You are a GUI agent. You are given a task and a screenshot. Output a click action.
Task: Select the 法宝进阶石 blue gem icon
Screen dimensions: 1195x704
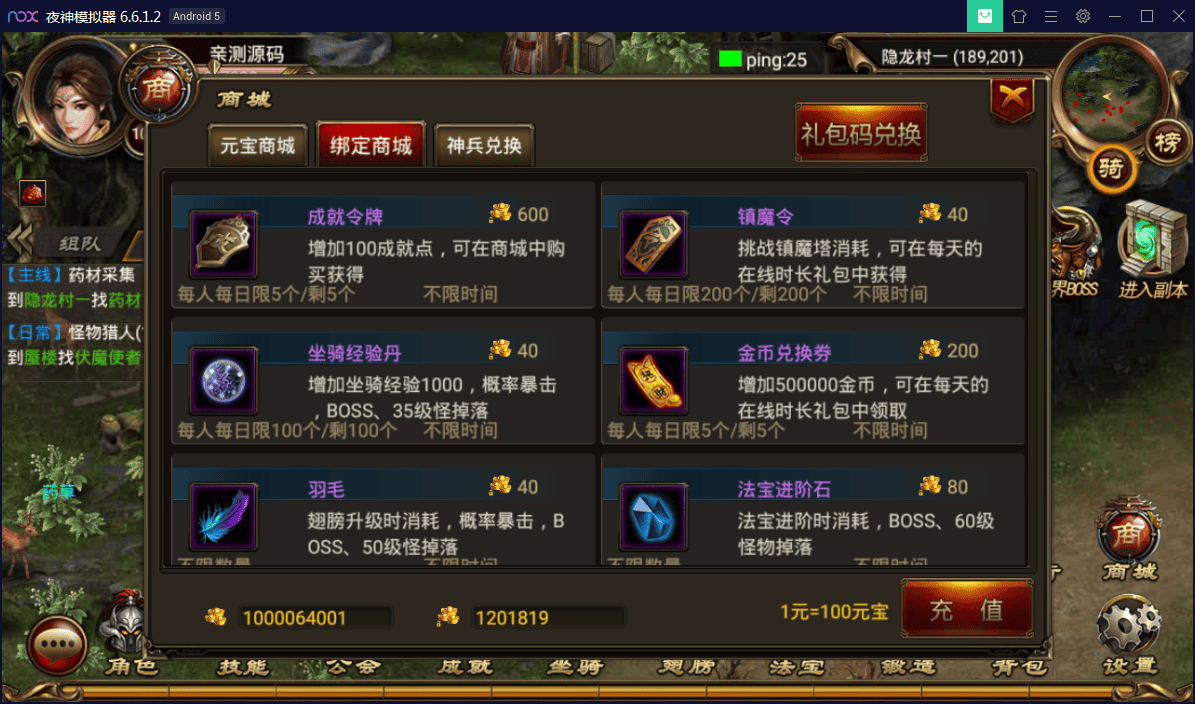click(x=653, y=517)
